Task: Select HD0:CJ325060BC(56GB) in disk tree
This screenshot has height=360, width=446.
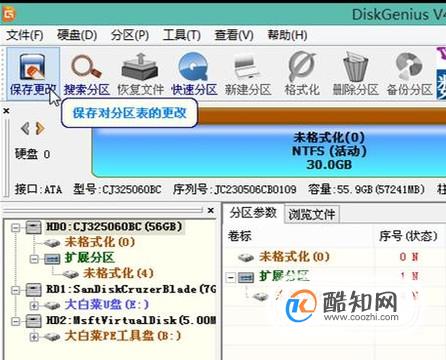Action: tap(114, 227)
